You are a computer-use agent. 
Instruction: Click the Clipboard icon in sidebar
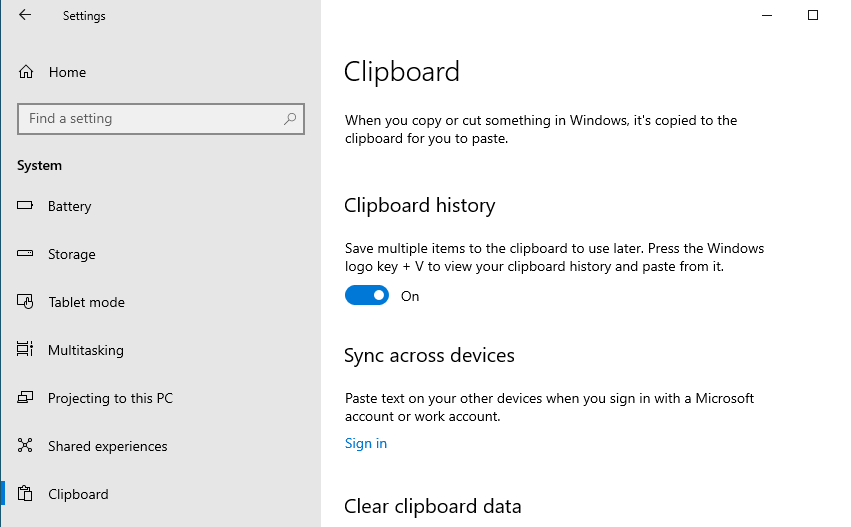point(25,493)
